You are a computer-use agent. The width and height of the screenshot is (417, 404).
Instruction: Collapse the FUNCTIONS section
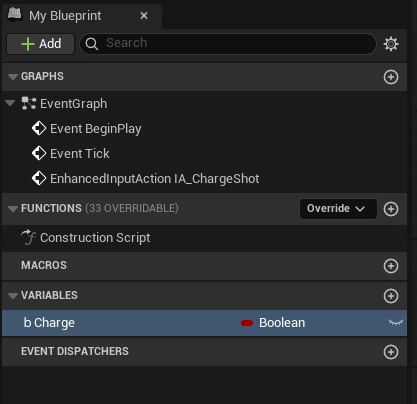(13, 209)
